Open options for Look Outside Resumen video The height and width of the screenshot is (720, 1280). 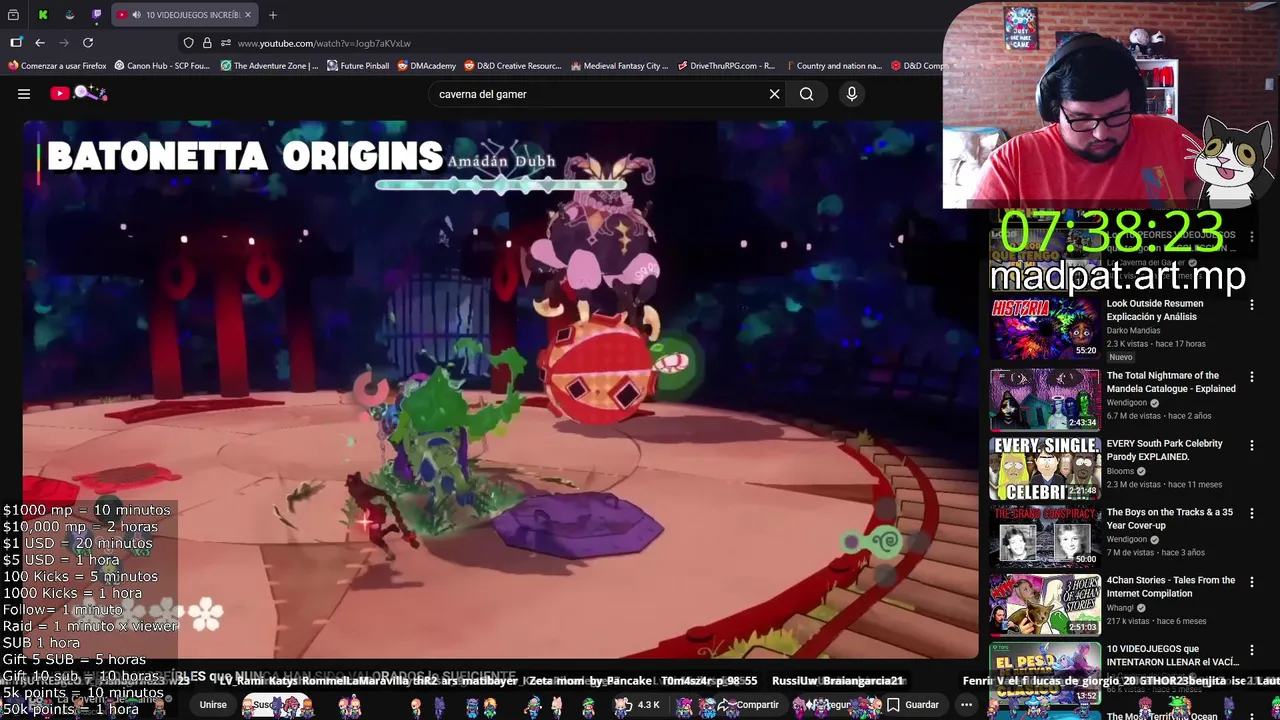(x=1252, y=305)
